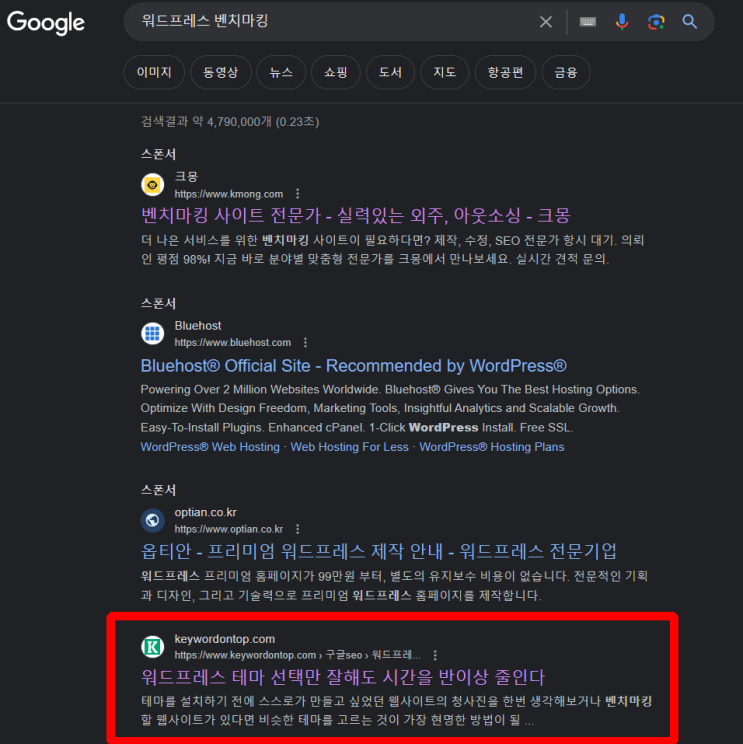743x744 pixels.
Task: Switch to the 도서 tab
Action: tap(390, 72)
